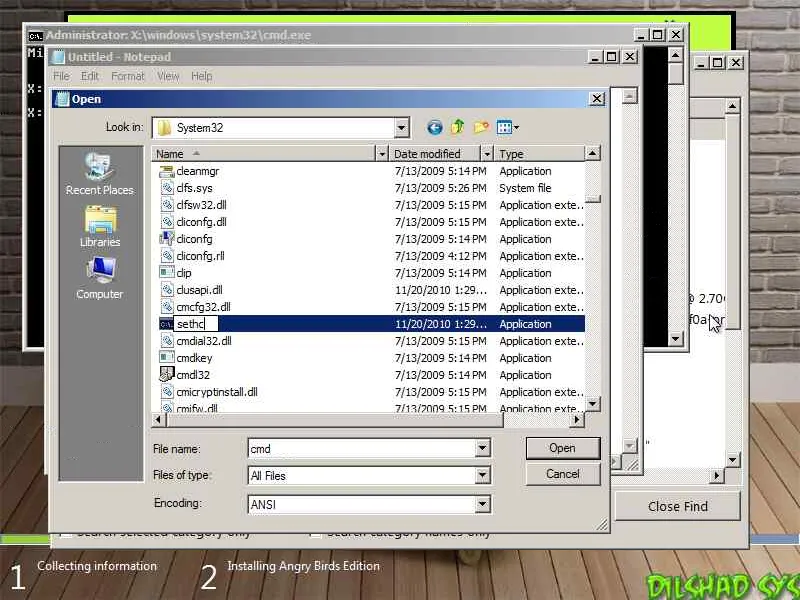Image resolution: width=800 pixels, height=600 pixels.
Task: Click the cmd window scrollbar down arrow
Action: pos(676,338)
